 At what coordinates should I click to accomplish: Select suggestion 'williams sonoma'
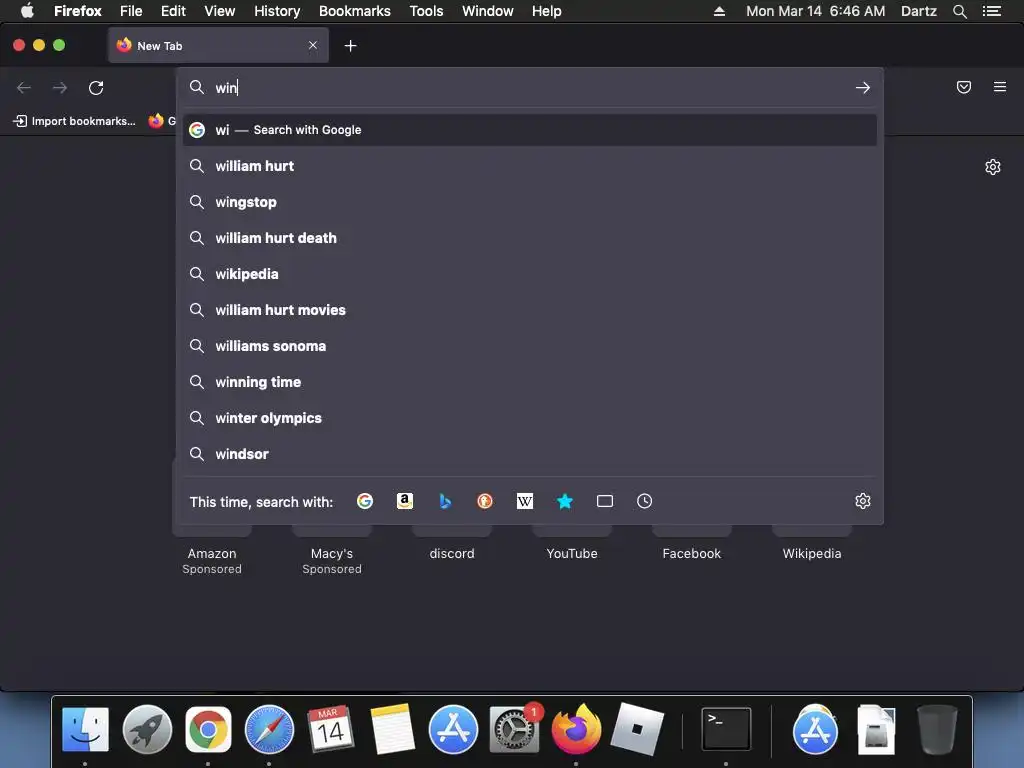[x=530, y=345]
